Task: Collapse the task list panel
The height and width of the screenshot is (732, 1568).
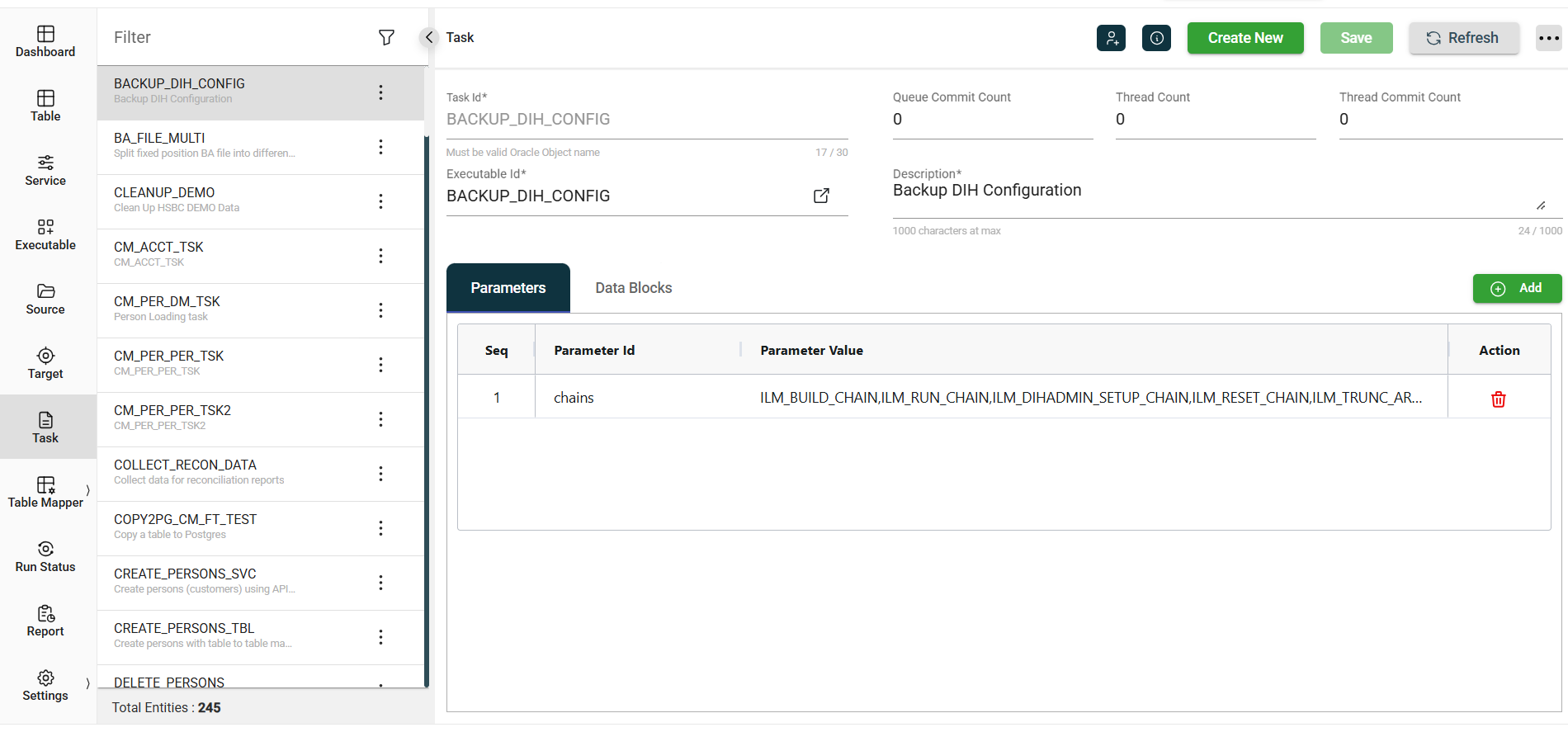Action: (x=428, y=37)
